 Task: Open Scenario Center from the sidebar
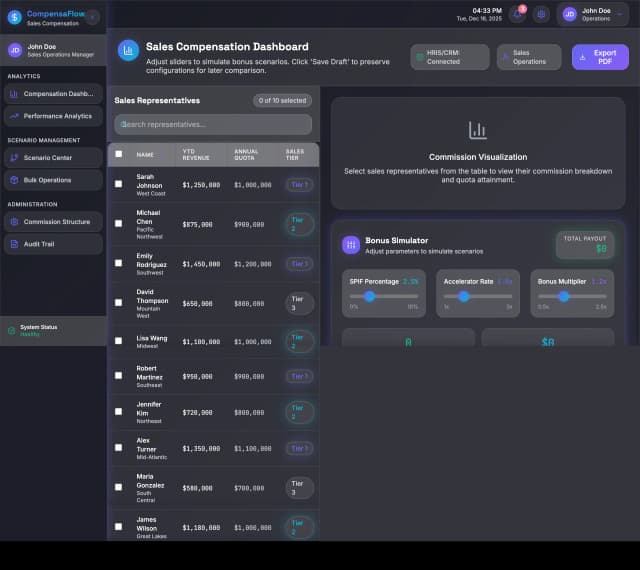pyautogui.click(x=54, y=157)
